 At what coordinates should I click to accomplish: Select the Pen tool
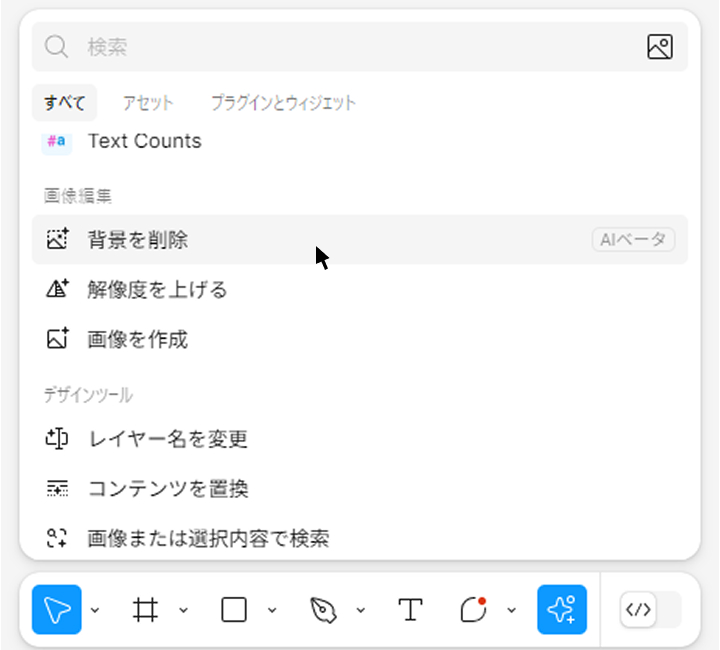pos(323,609)
